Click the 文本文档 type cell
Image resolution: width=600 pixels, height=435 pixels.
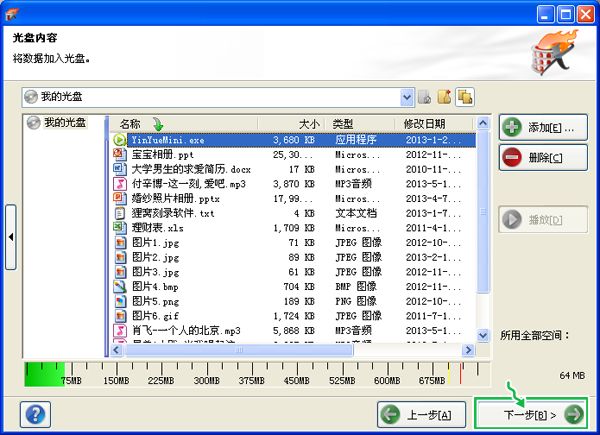click(356, 213)
